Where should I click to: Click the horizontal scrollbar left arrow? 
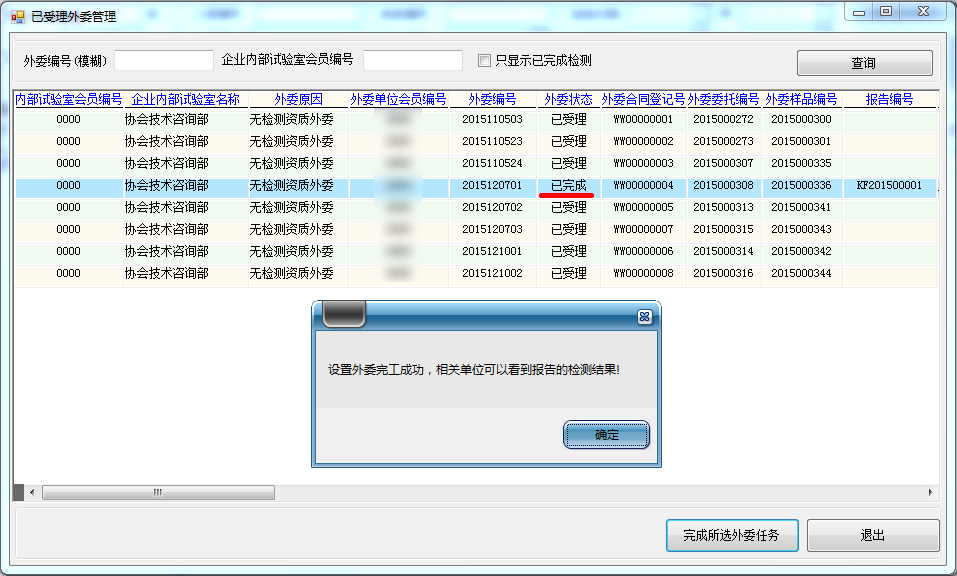pyautogui.click(x=32, y=492)
